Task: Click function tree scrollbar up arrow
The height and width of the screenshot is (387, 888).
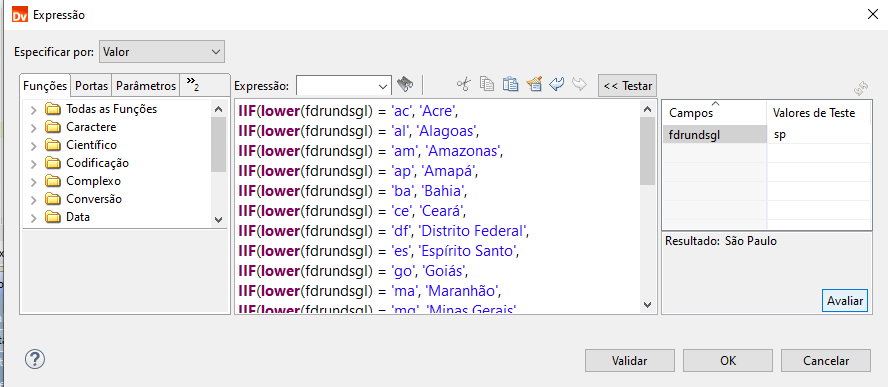Action: [x=219, y=108]
